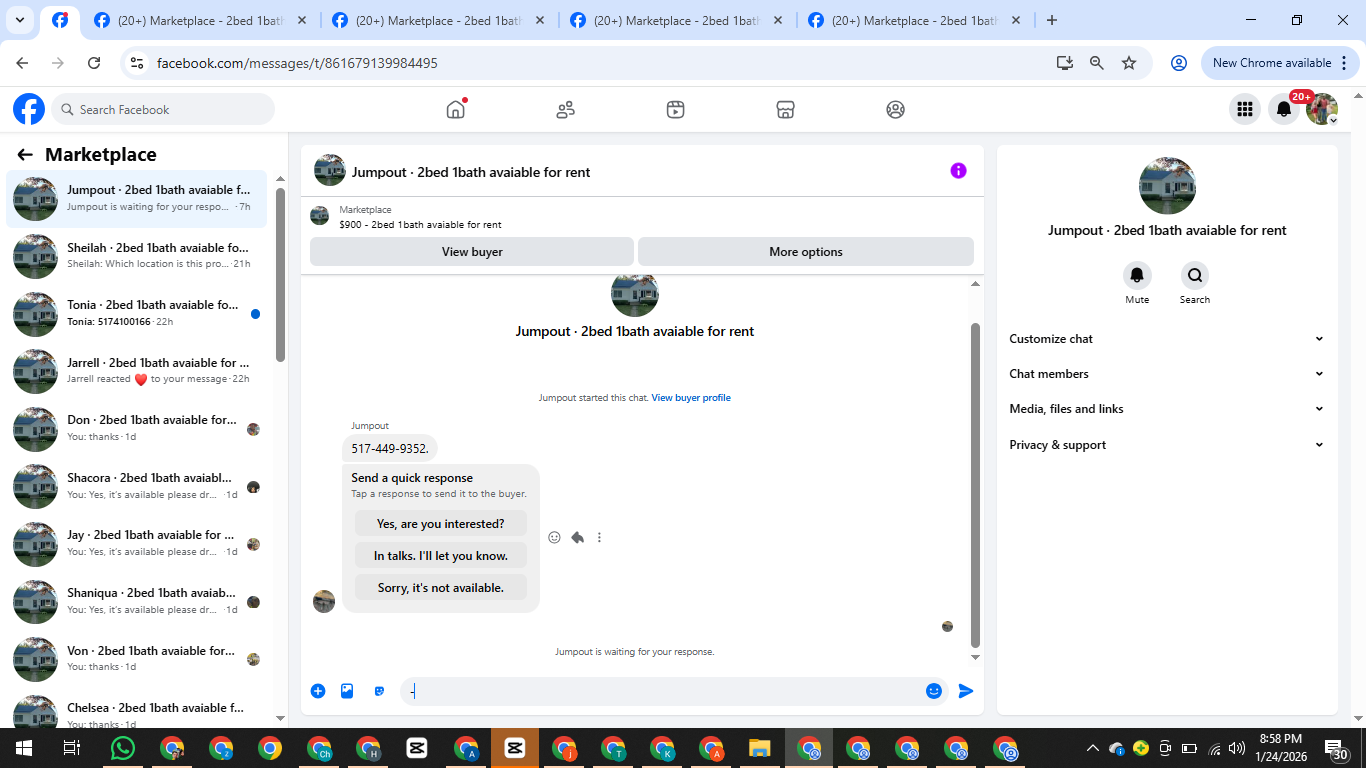Attach a file using the photo icon
This screenshot has width=1366, height=768.
click(x=347, y=691)
